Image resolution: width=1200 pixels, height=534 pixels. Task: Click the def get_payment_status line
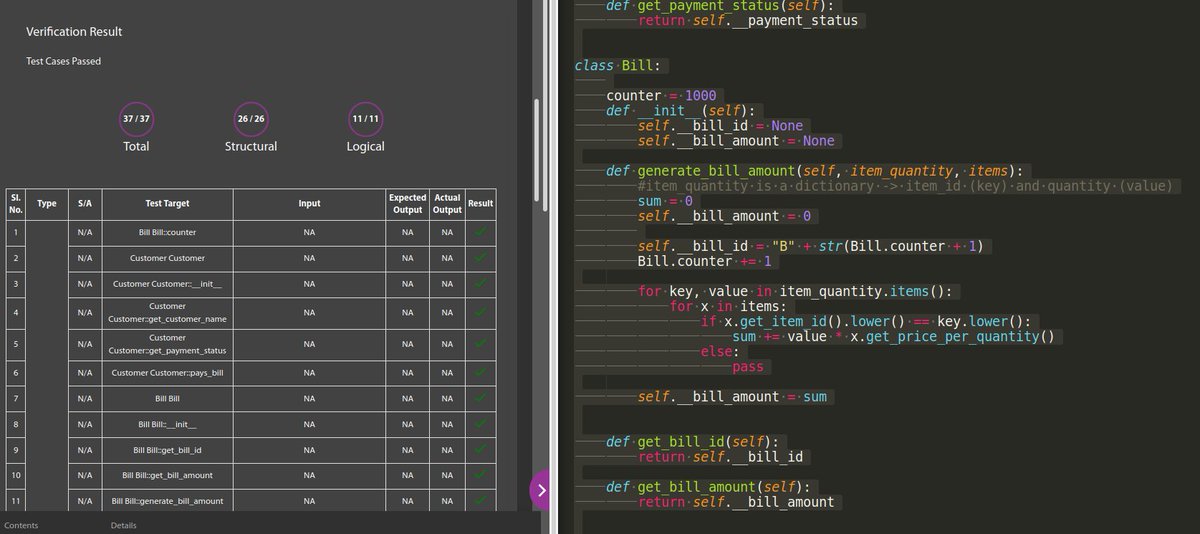point(719,6)
